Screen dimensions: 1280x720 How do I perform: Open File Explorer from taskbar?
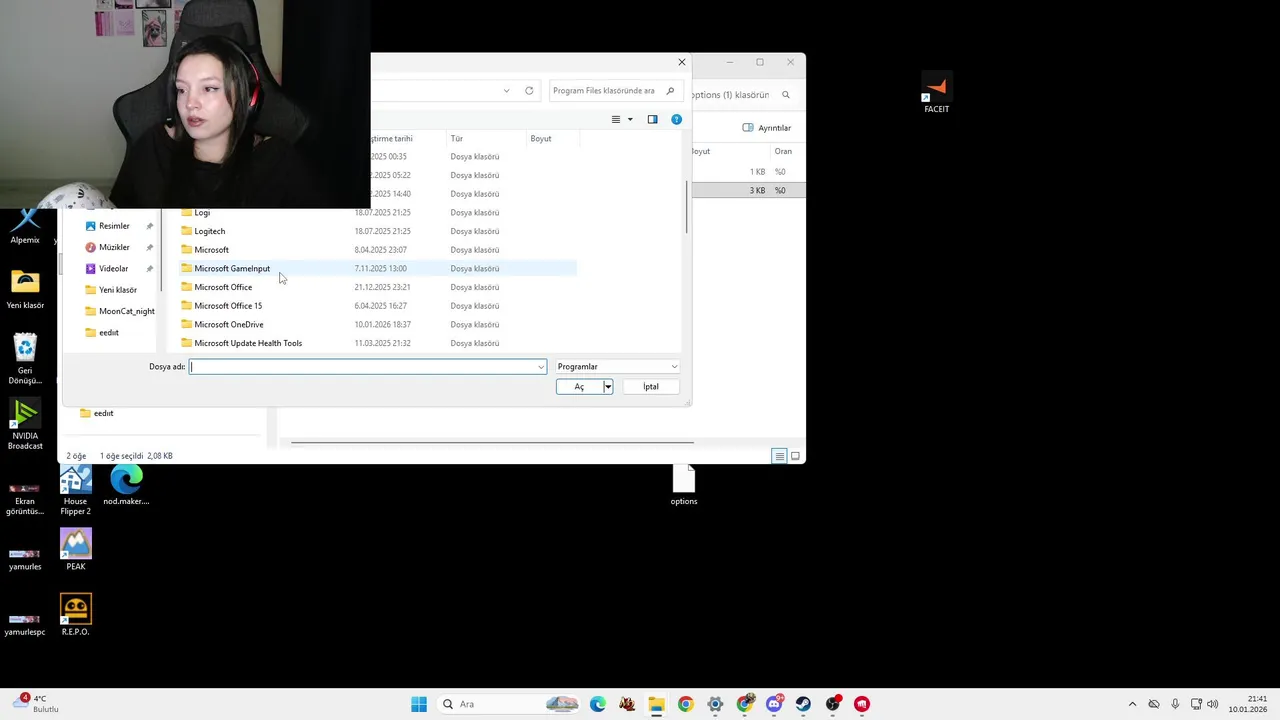[656, 704]
